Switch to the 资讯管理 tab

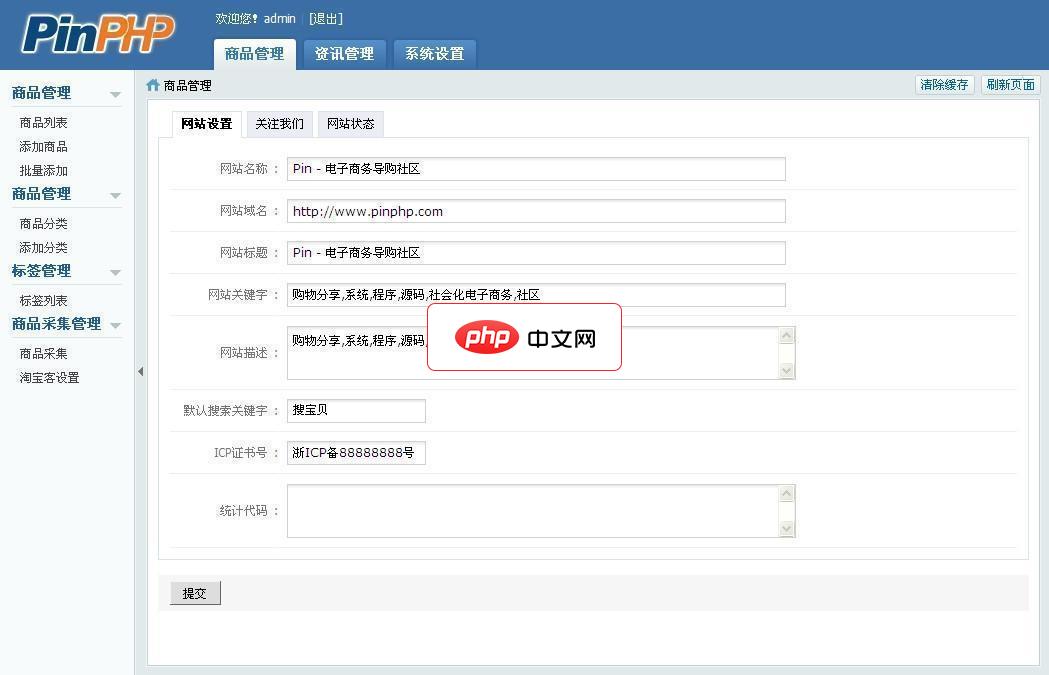[x=344, y=55]
